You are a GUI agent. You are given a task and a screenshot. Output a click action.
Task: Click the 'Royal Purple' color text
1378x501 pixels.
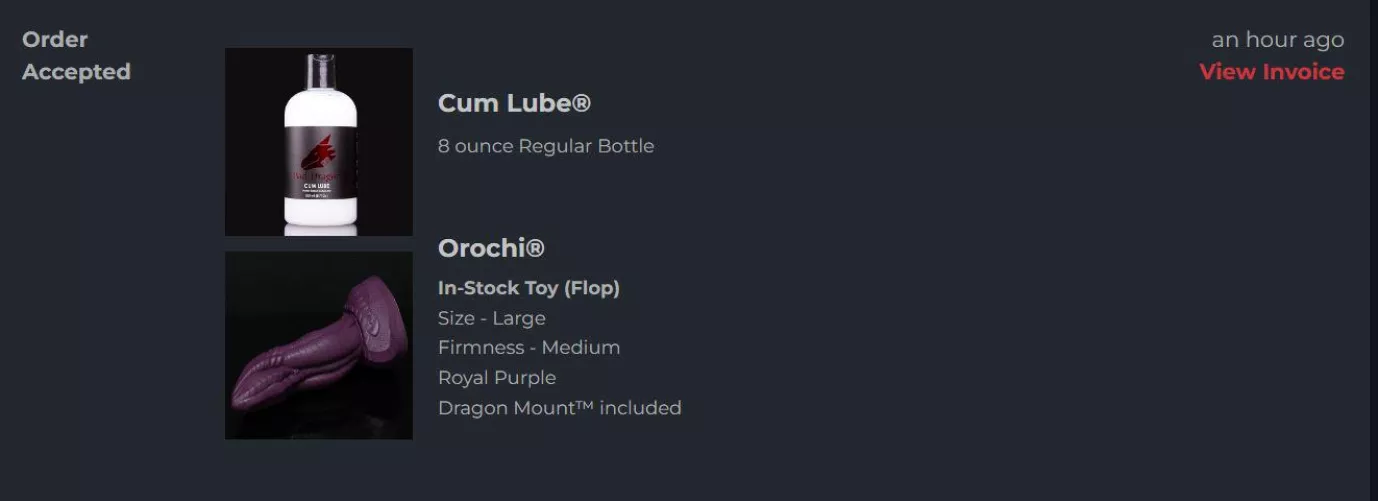497,377
